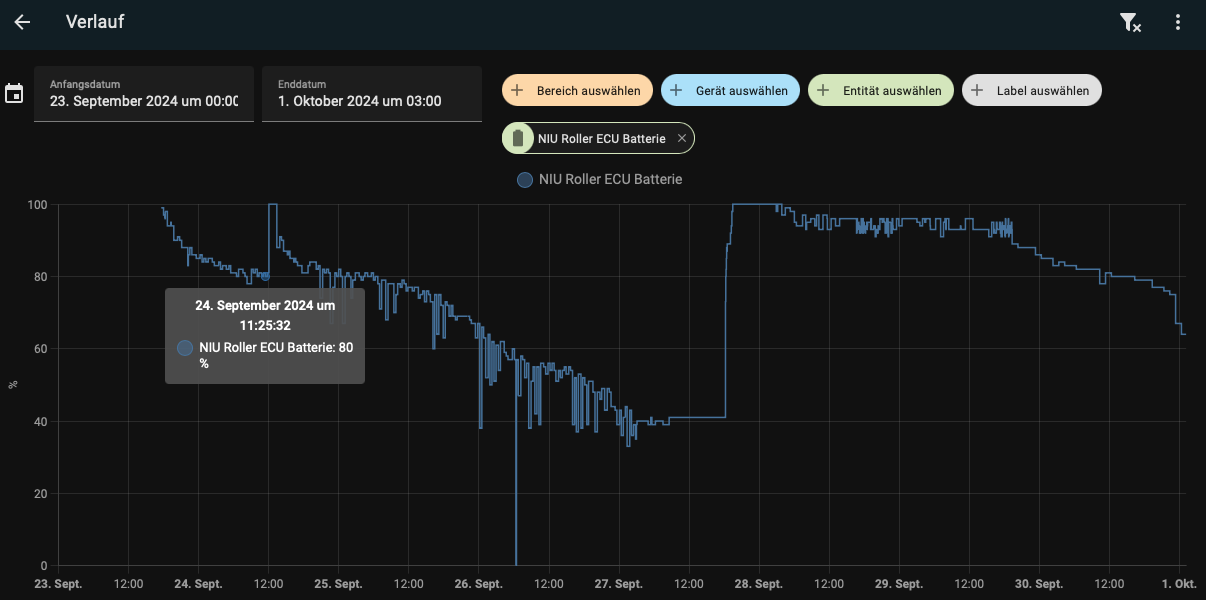Open the Label auswählen picker
Image resolution: width=1206 pixels, height=600 pixels.
coord(1042,90)
